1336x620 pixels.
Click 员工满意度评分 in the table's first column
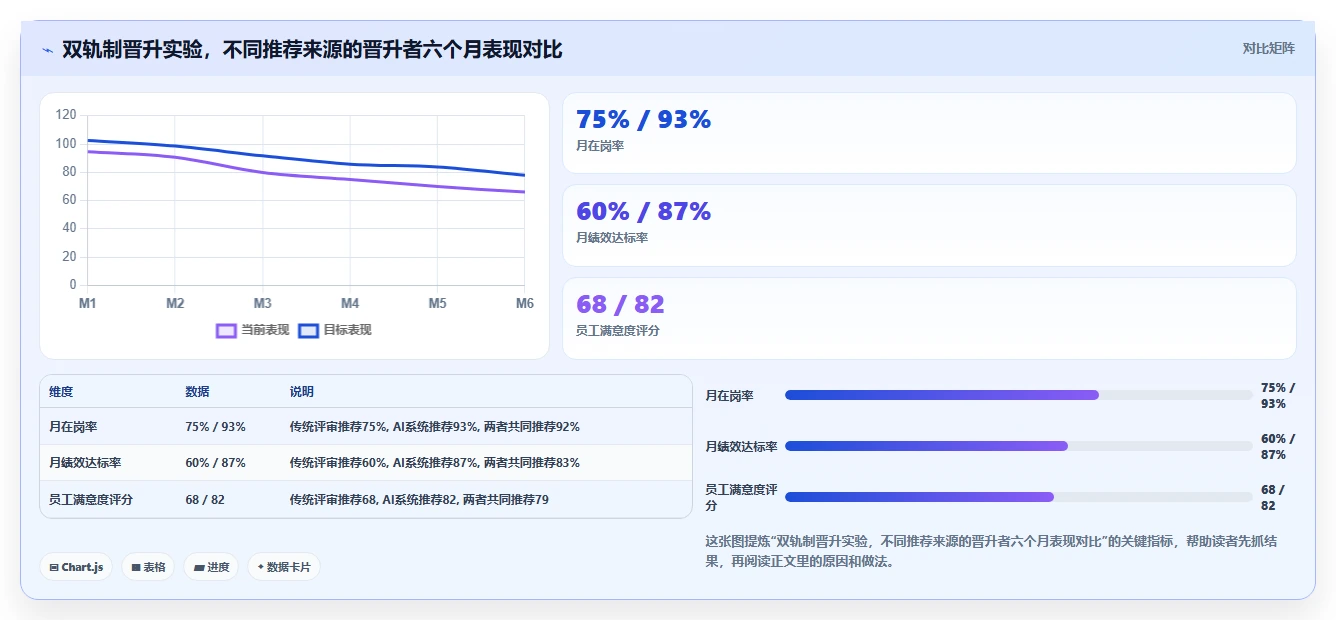[x=91, y=499]
